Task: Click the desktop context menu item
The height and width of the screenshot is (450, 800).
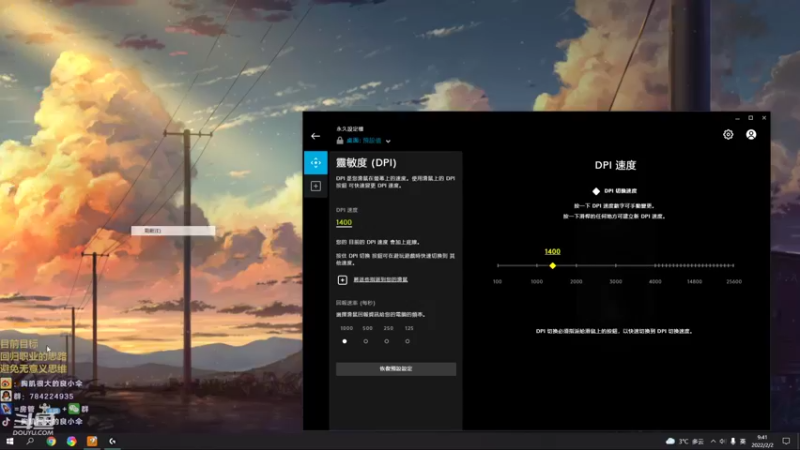Action: point(173,231)
